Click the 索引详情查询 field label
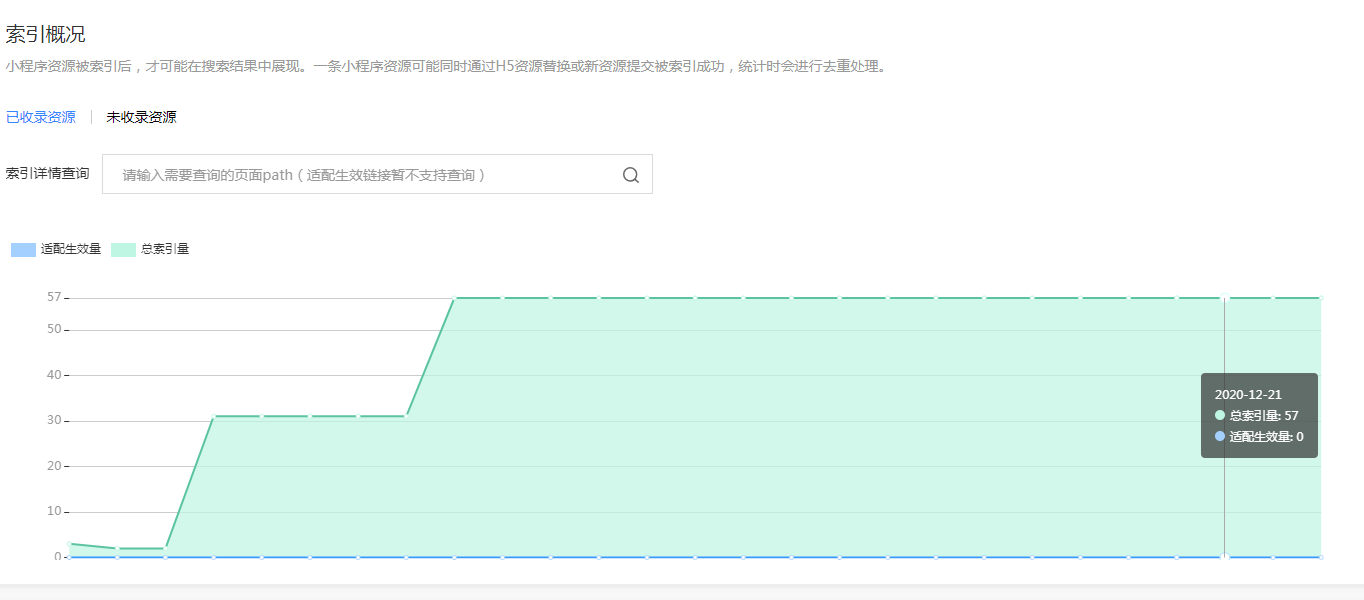1364x600 pixels. [x=47, y=173]
